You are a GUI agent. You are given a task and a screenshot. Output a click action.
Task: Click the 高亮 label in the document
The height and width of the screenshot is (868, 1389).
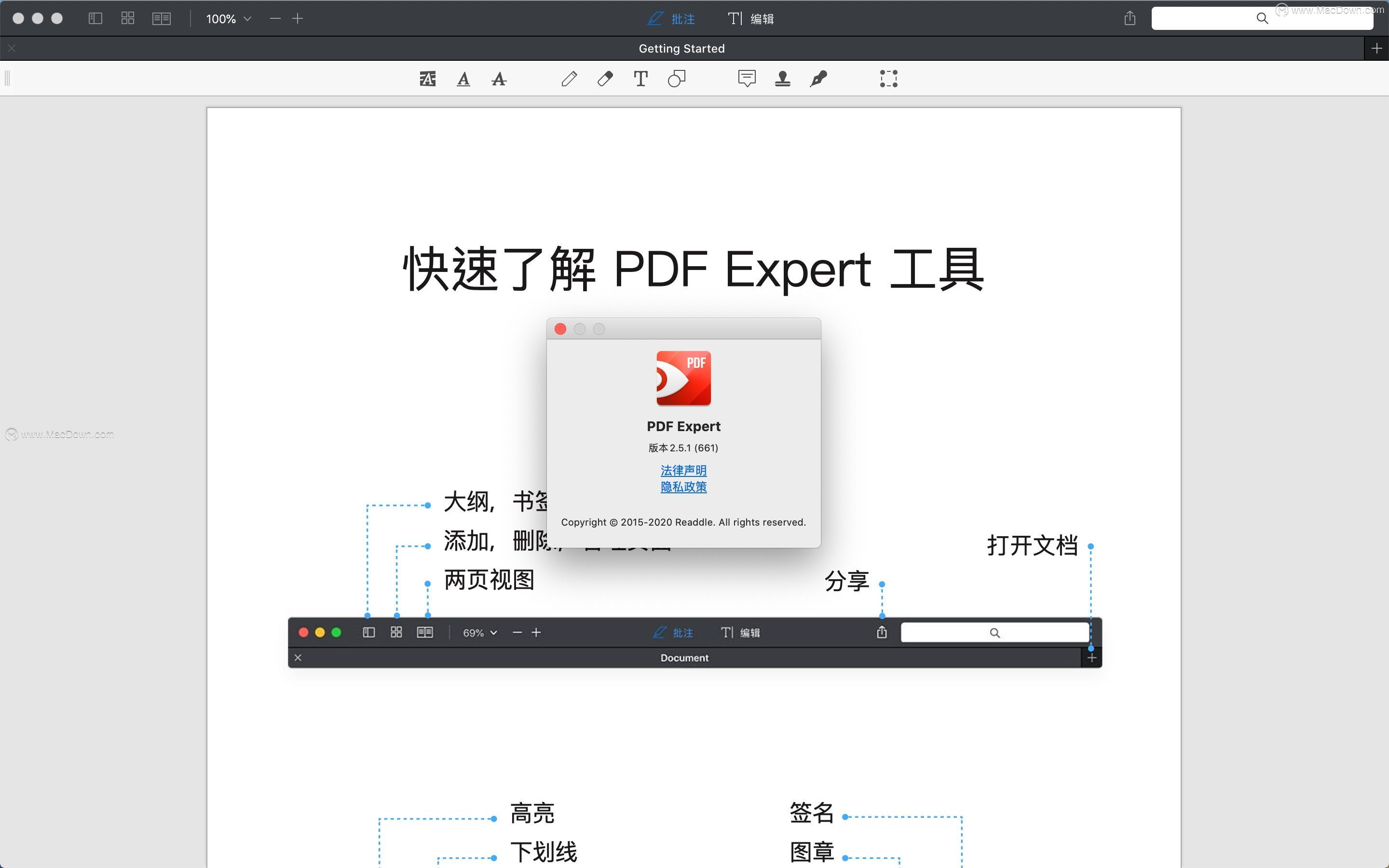pyautogui.click(x=532, y=814)
